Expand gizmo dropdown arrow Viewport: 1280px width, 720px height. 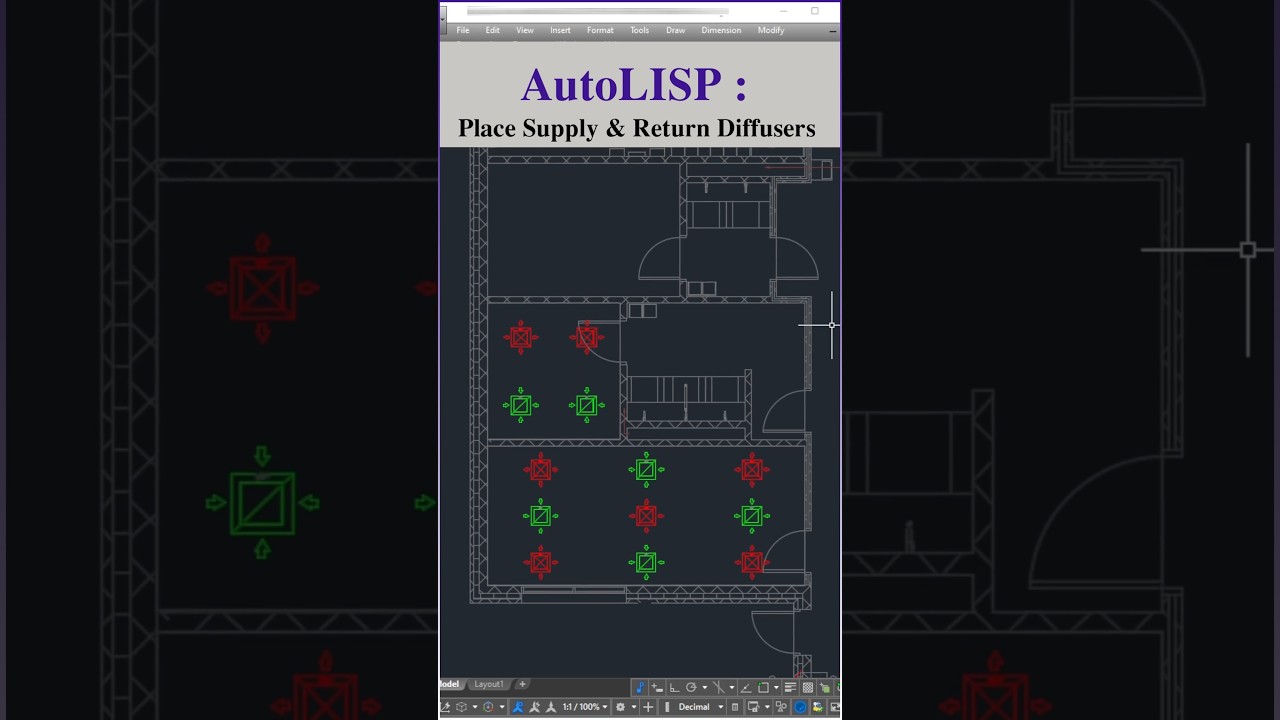coord(502,707)
